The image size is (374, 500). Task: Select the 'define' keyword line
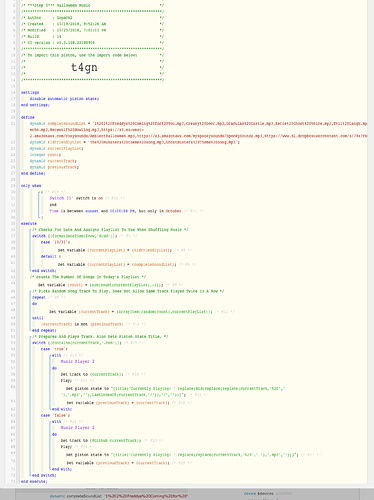pos(28,117)
